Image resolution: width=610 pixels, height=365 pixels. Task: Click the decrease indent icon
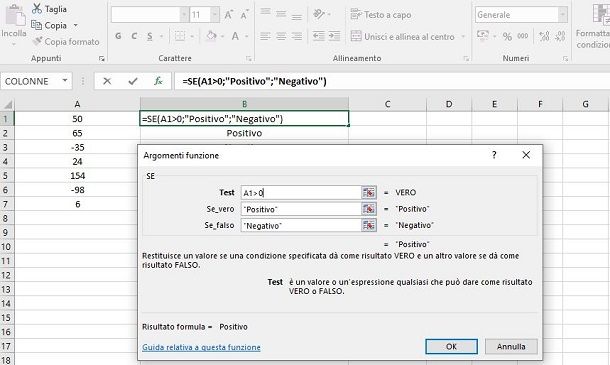coord(319,36)
